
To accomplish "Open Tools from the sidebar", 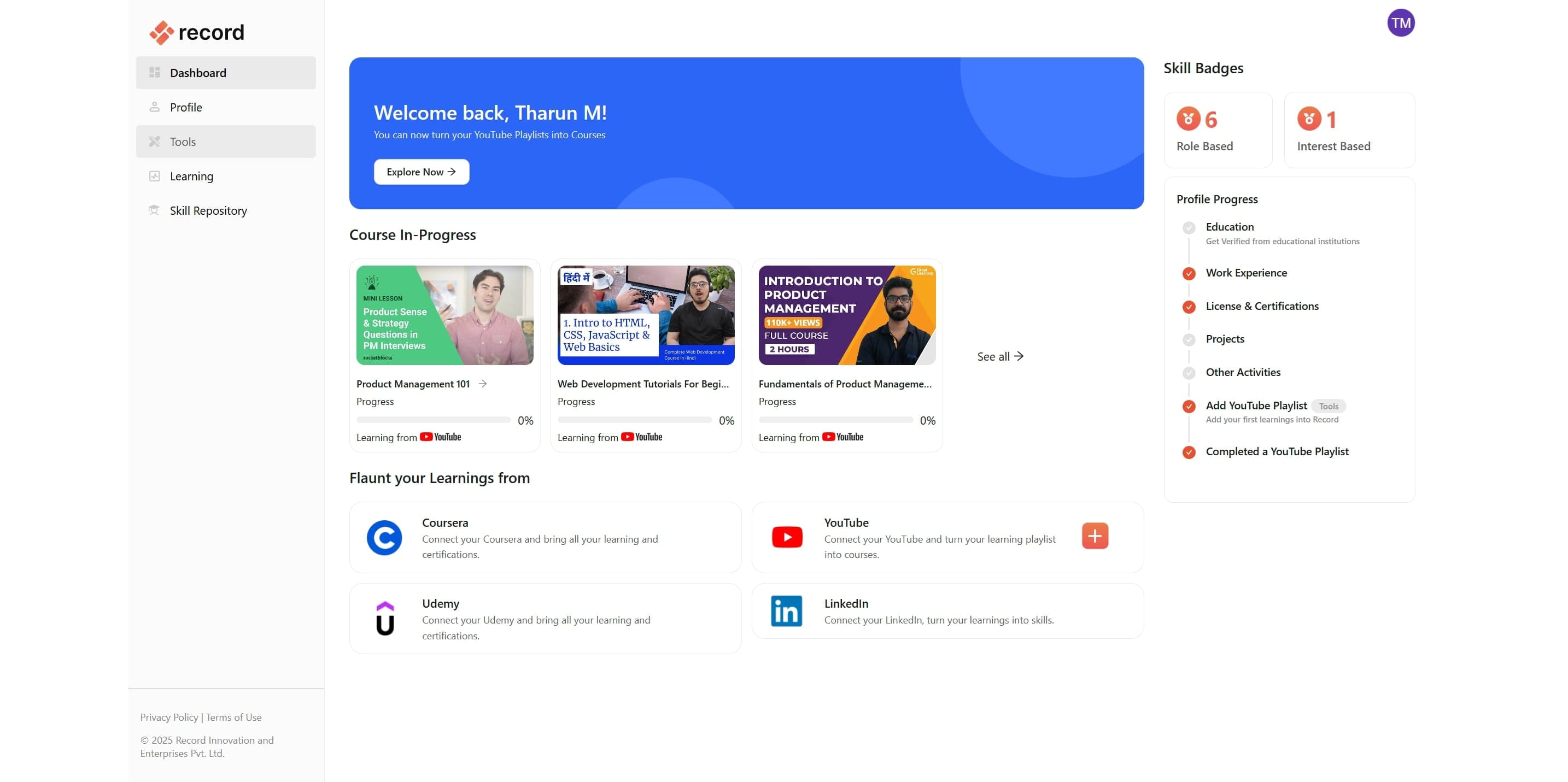I will pyautogui.click(x=226, y=142).
